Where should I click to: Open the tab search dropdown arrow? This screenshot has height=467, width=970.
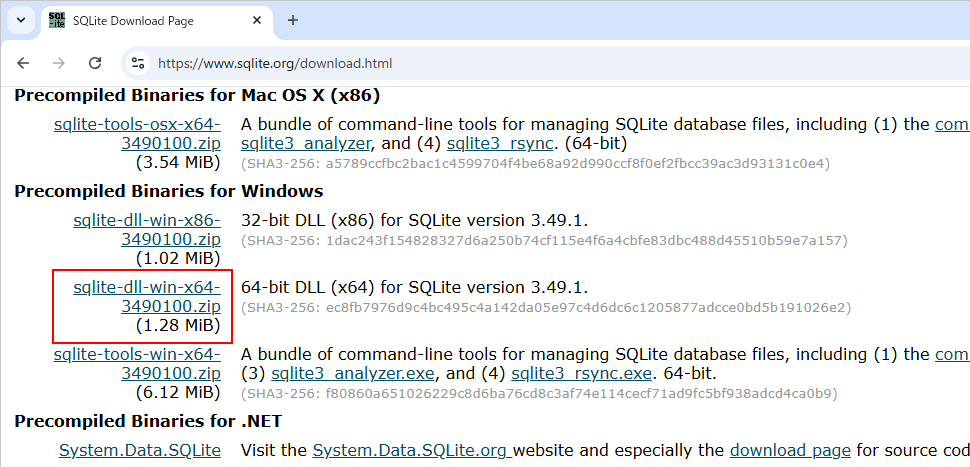[21, 20]
